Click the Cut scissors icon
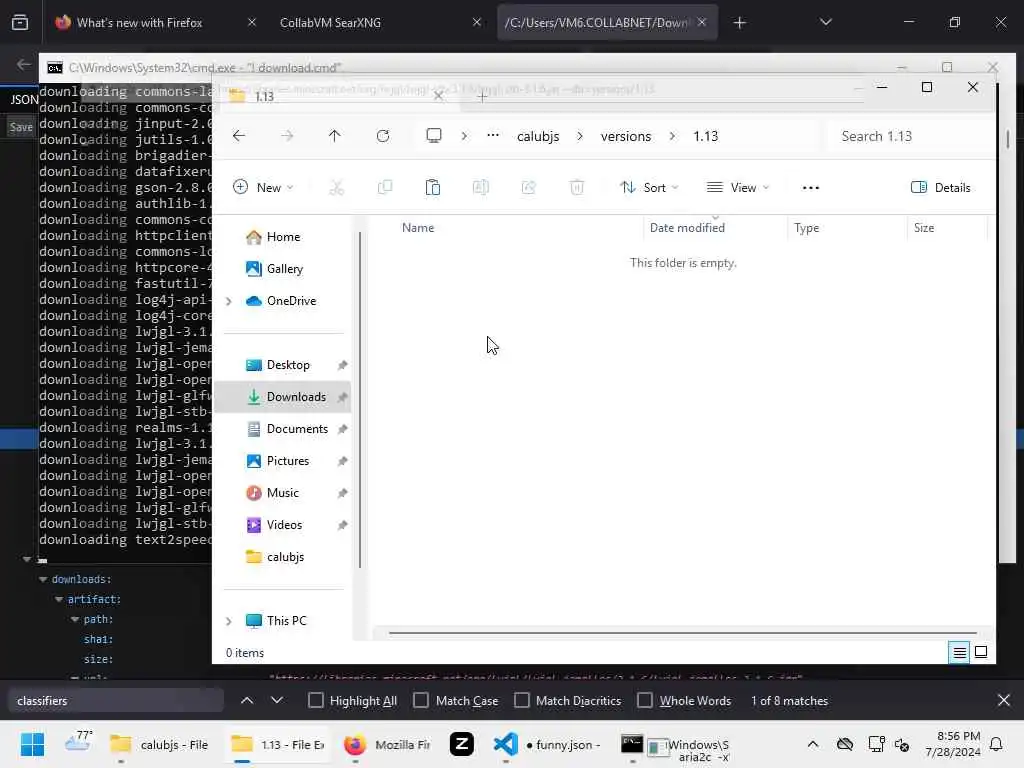The height and width of the screenshot is (768, 1024). [336, 188]
